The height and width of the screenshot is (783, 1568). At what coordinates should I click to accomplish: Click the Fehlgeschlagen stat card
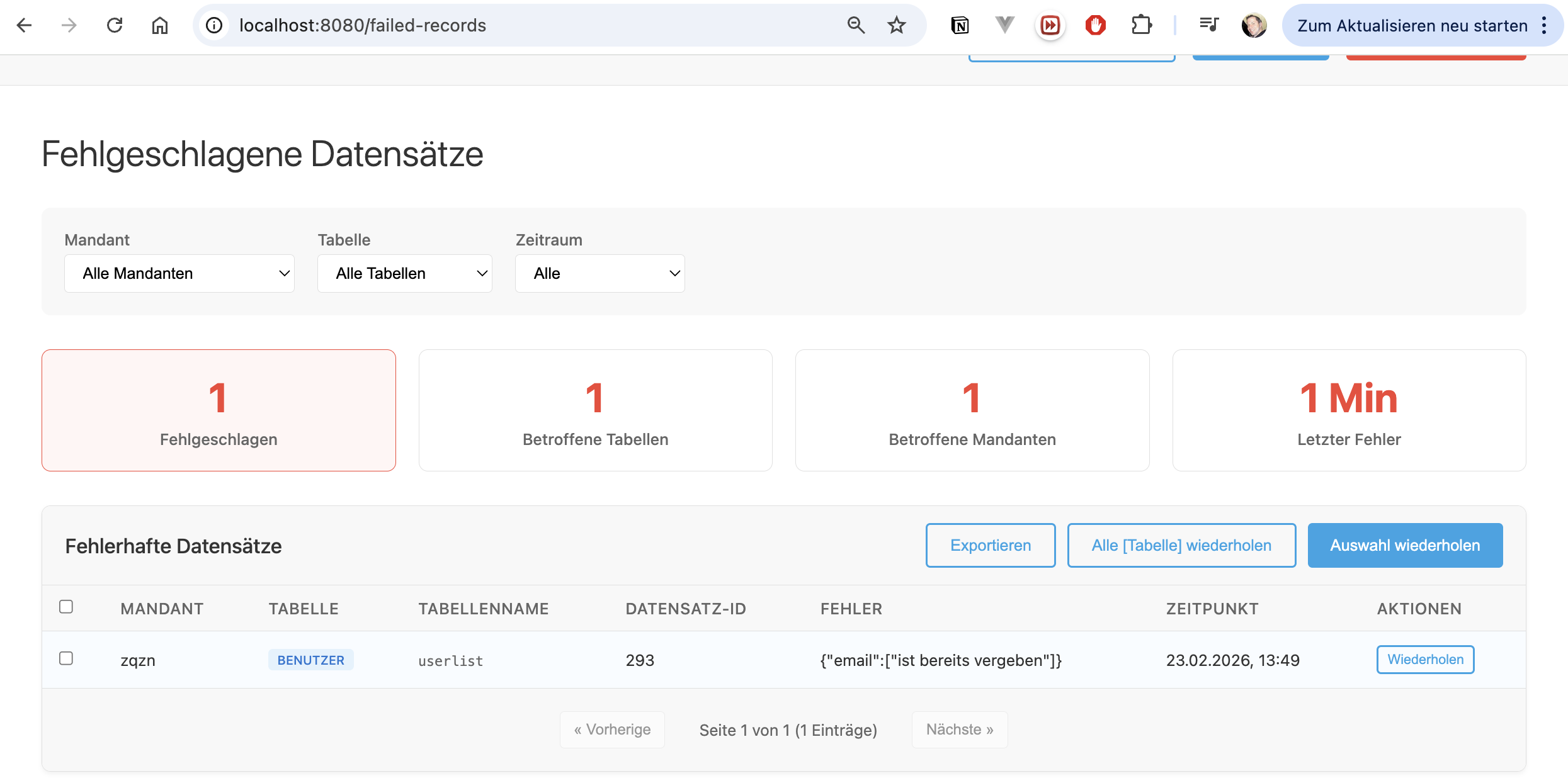(x=219, y=410)
